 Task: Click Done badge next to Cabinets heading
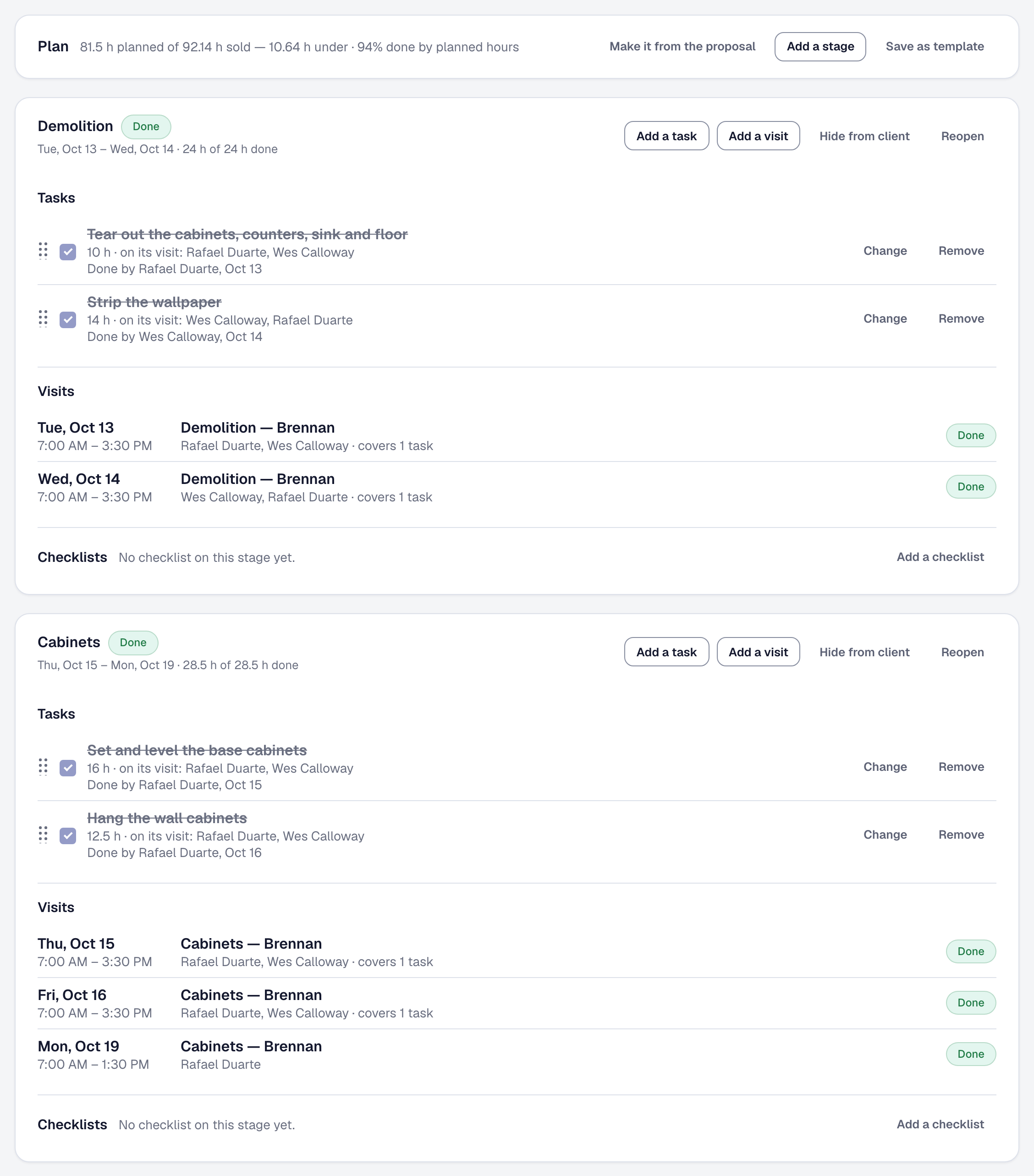point(133,643)
